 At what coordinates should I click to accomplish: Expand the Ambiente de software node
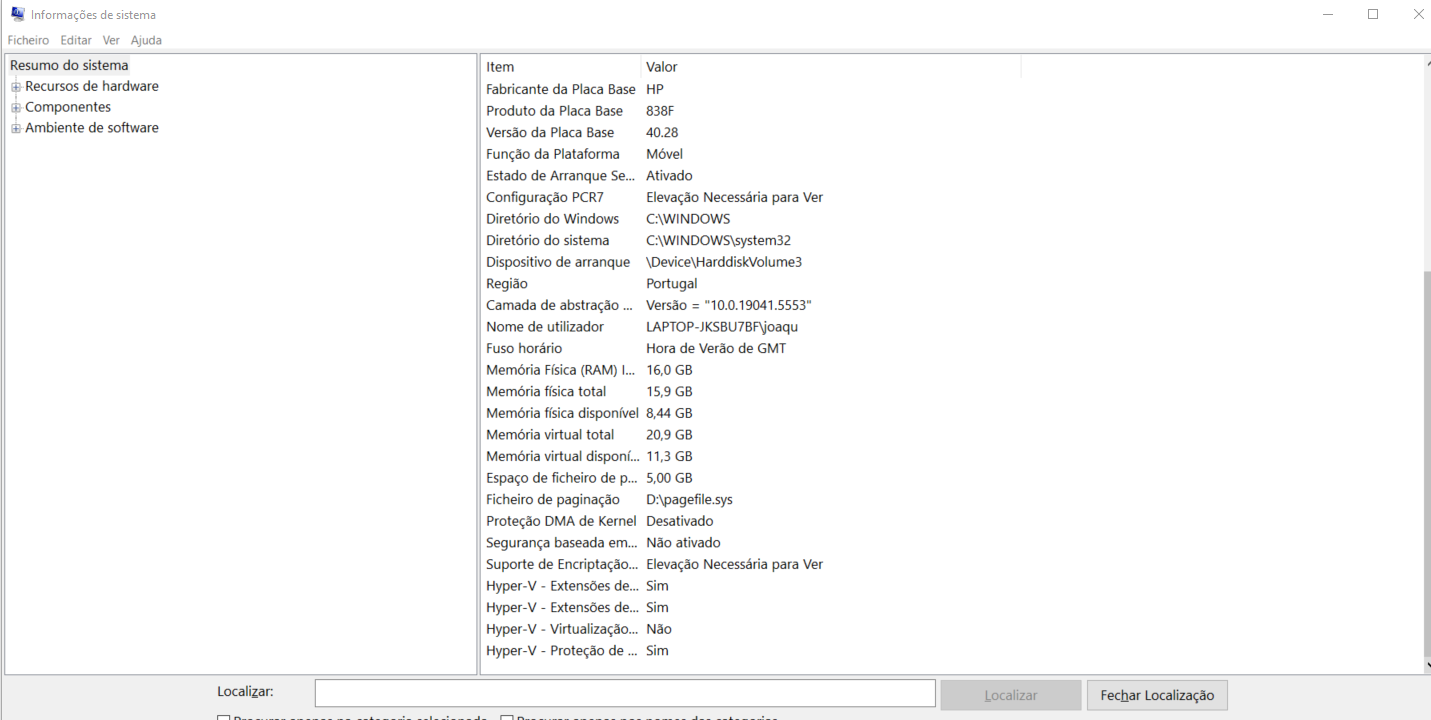(x=16, y=129)
